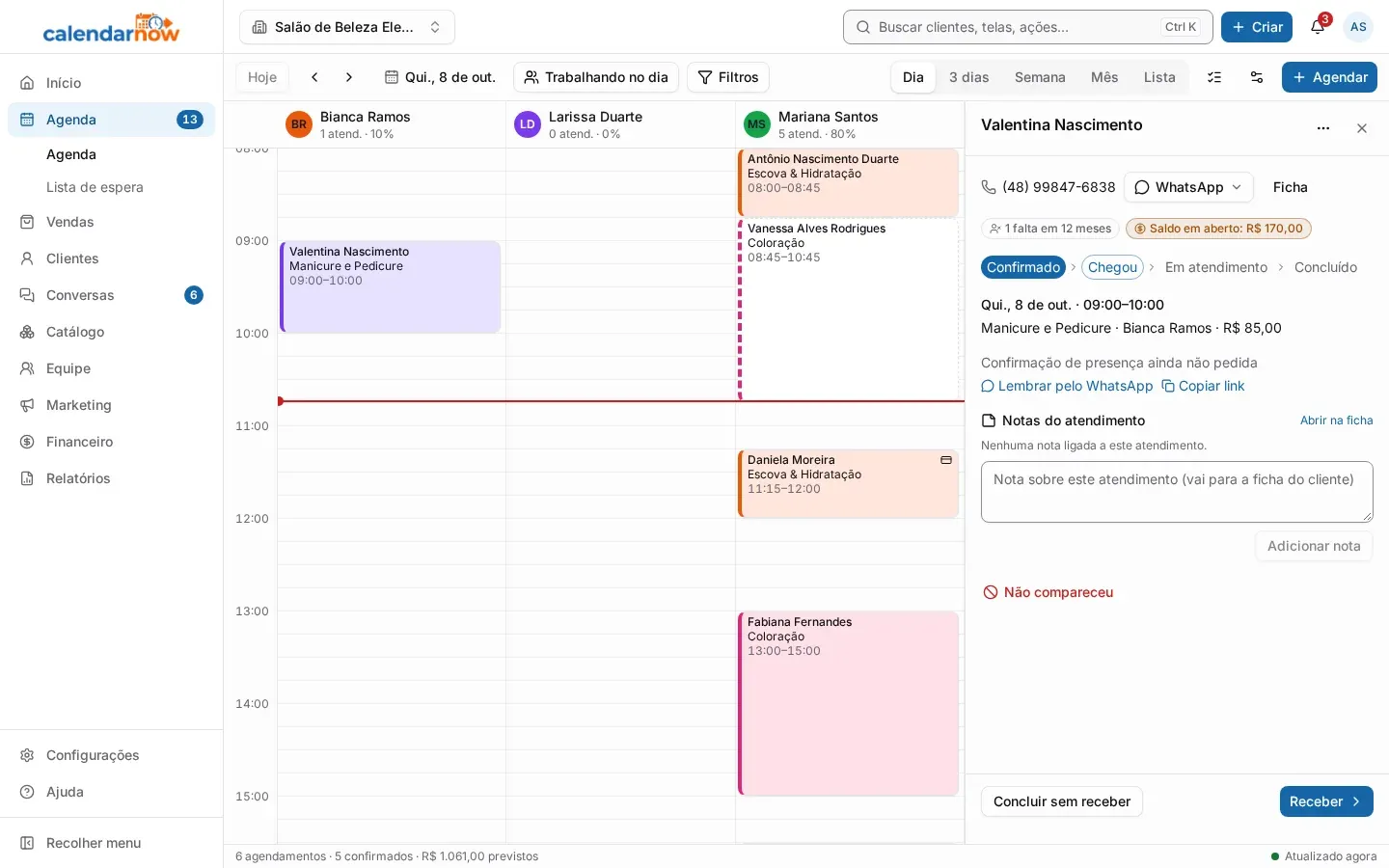The width and height of the screenshot is (1389, 868).
Task: Open the notifications bell icon
Action: 1318,27
